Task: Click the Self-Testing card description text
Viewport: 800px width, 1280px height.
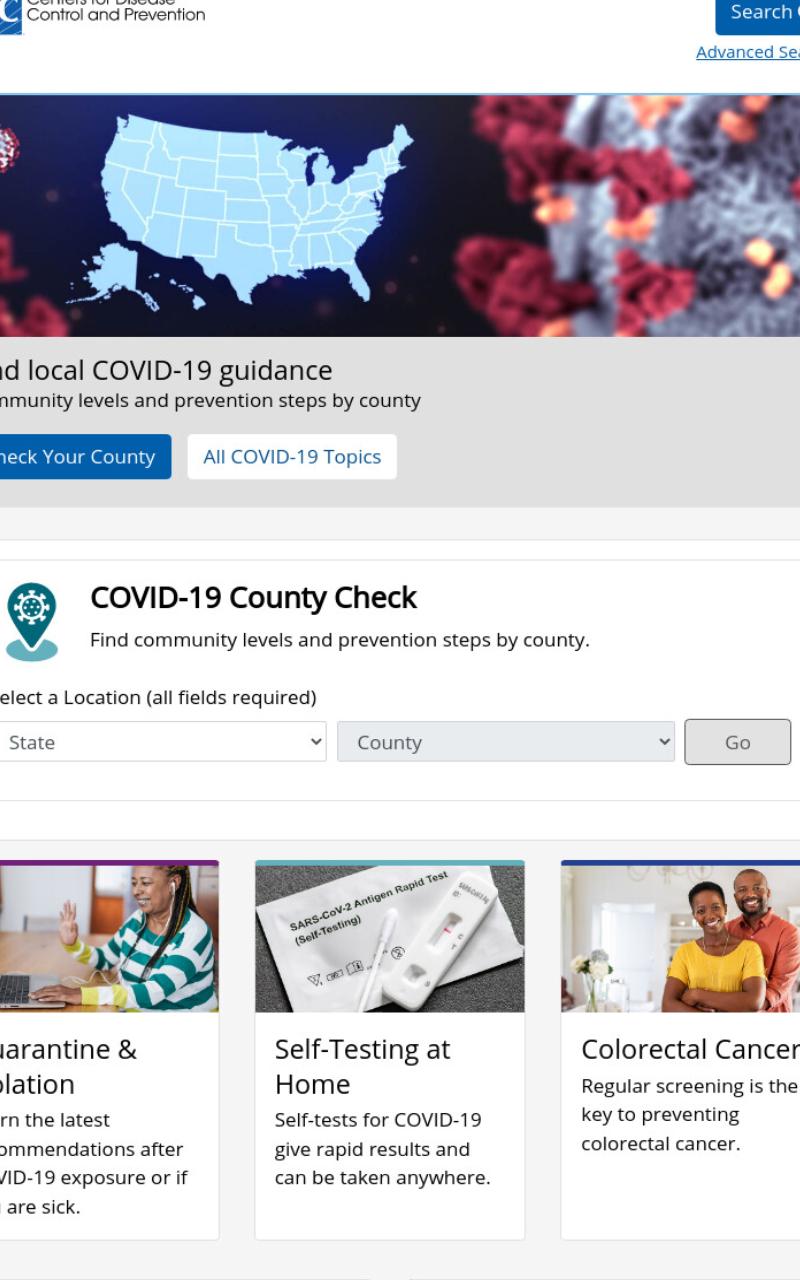Action: tap(383, 1148)
